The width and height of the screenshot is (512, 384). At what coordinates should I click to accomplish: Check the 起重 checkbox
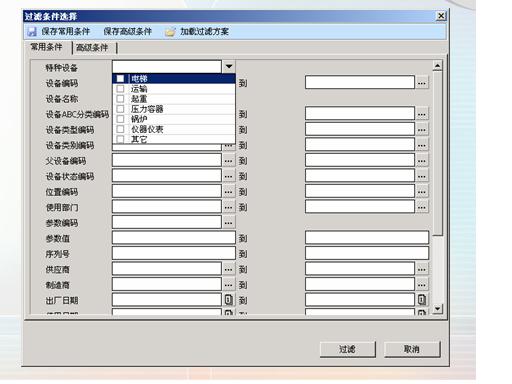[120, 99]
